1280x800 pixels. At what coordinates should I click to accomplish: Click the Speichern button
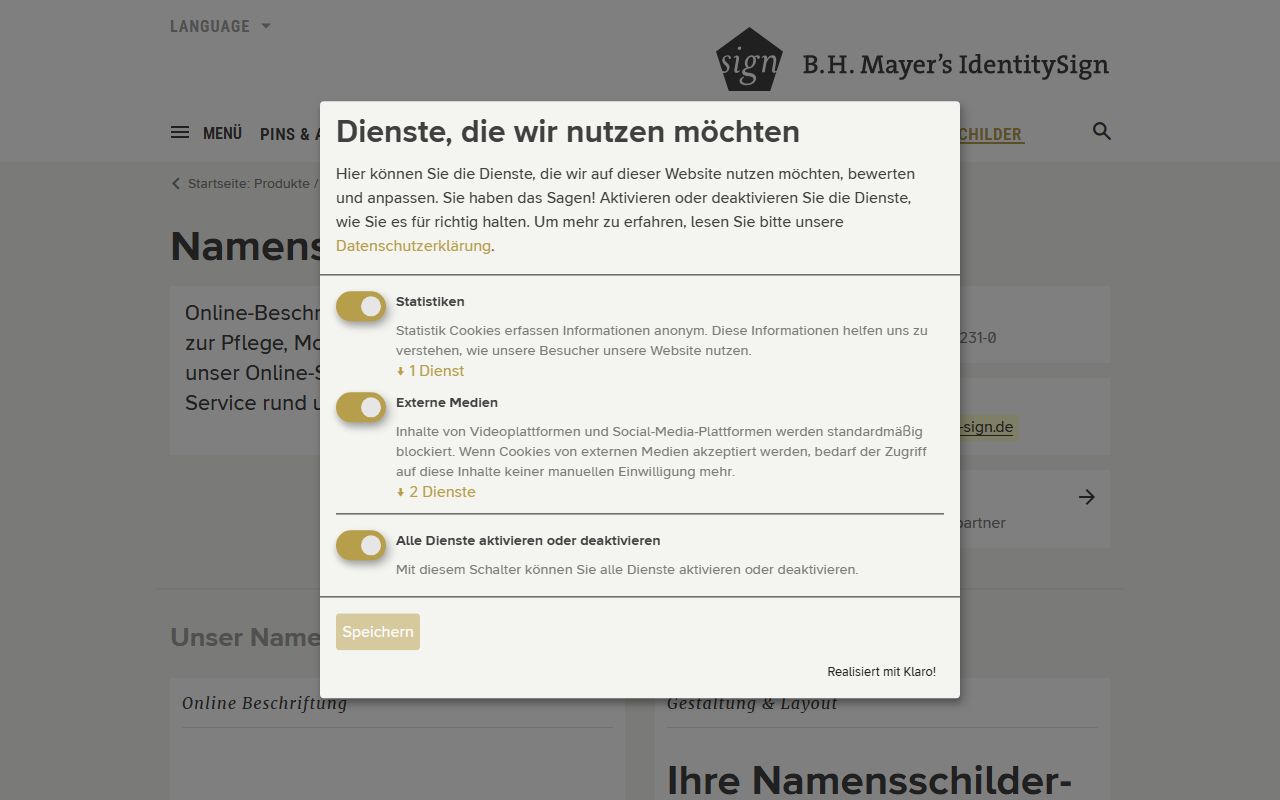tap(378, 632)
